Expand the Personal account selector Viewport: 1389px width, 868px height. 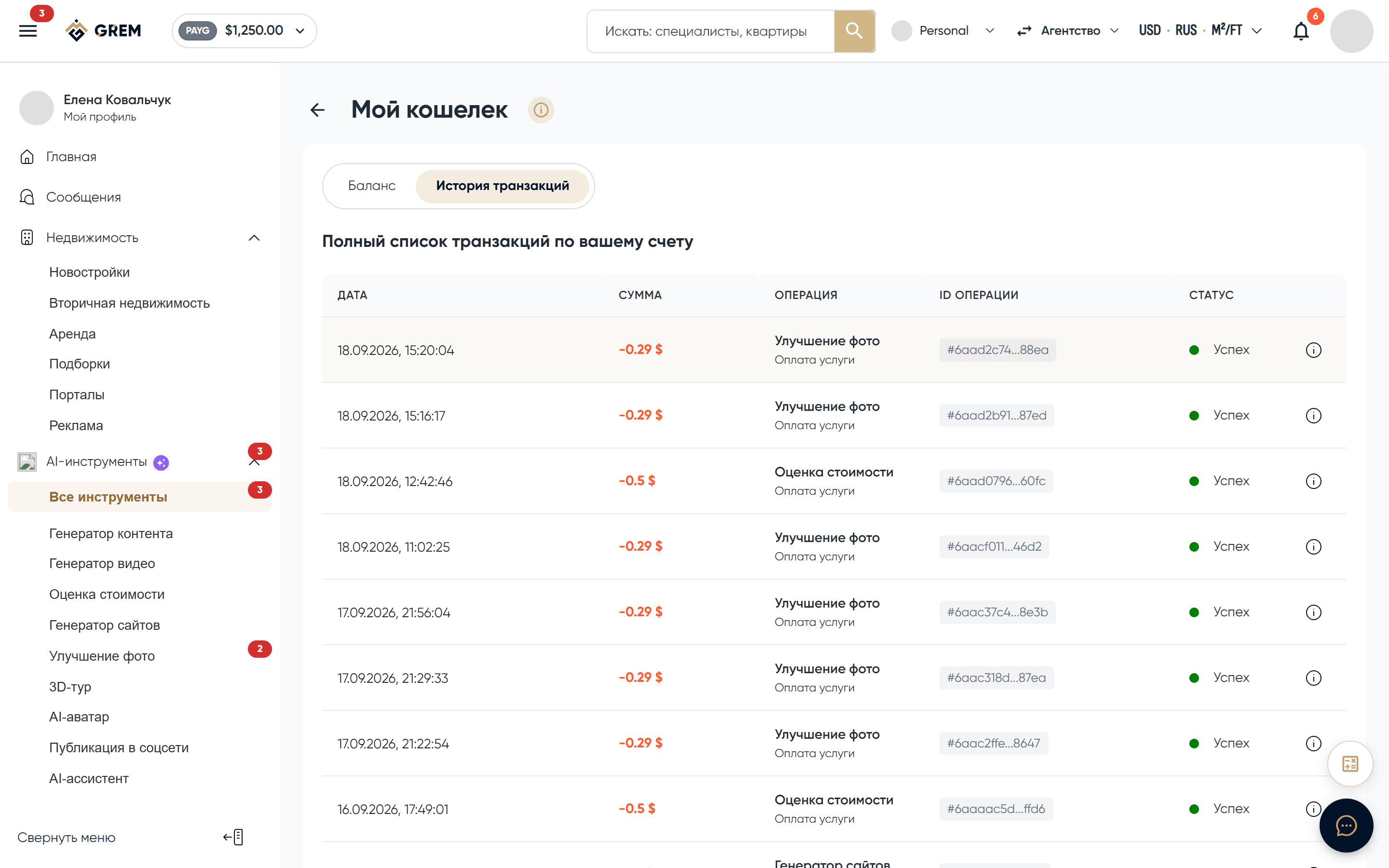coord(942,30)
